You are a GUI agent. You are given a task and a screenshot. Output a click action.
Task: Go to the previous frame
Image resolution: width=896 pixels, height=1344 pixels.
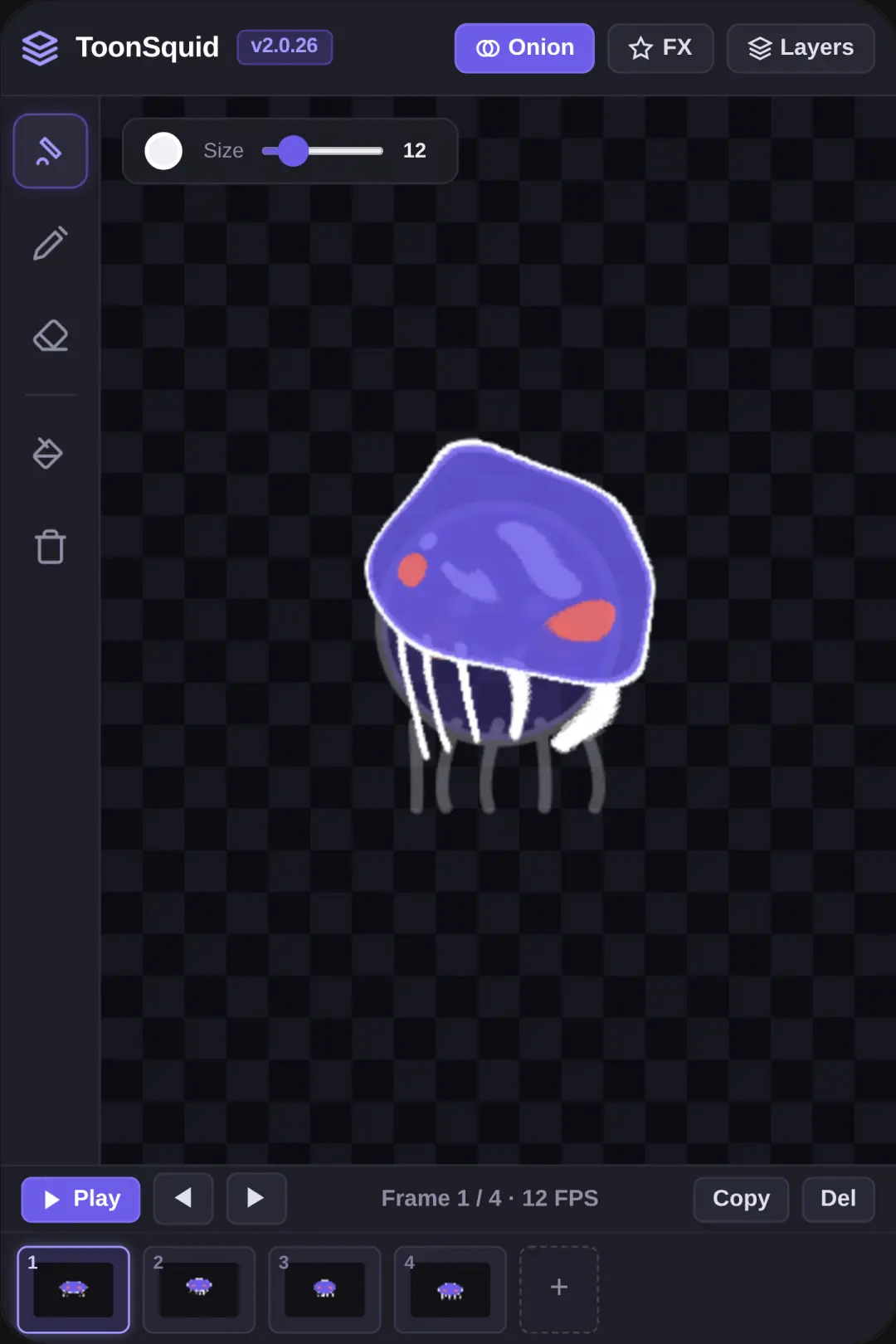point(183,1198)
